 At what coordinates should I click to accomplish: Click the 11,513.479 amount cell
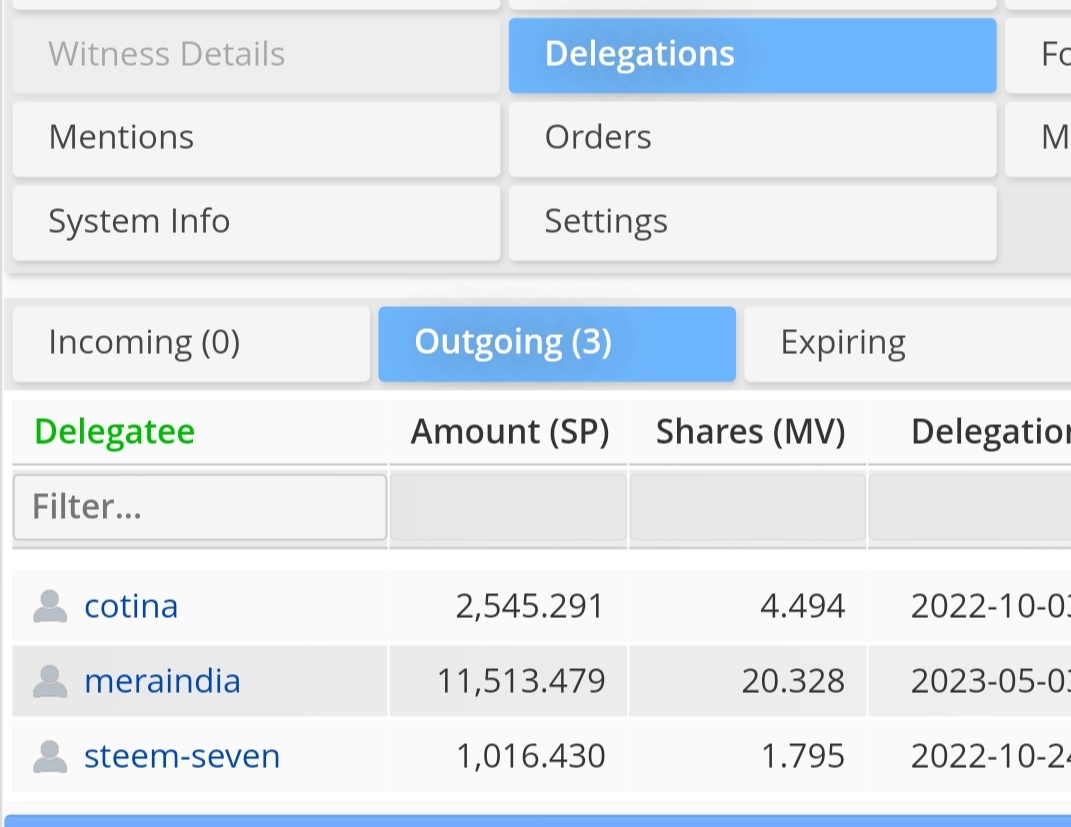[x=521, y=681]
